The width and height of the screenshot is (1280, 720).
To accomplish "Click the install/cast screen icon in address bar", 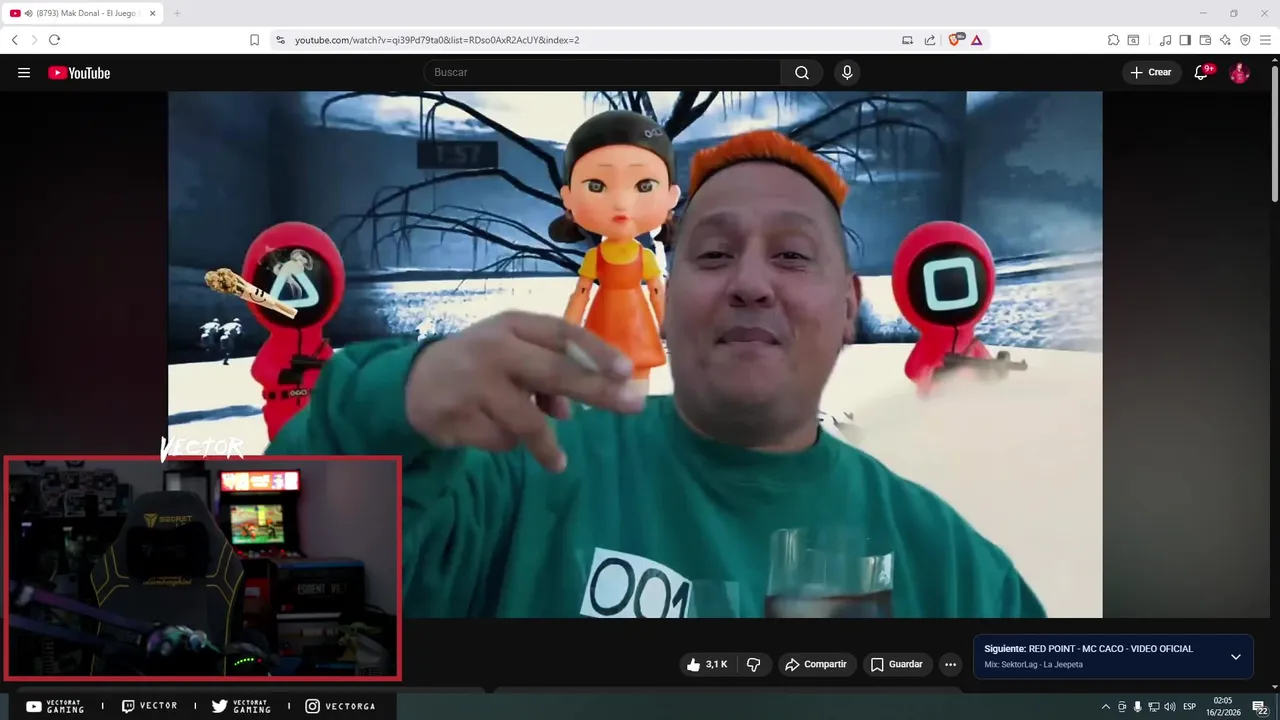I will click(907, 40).
